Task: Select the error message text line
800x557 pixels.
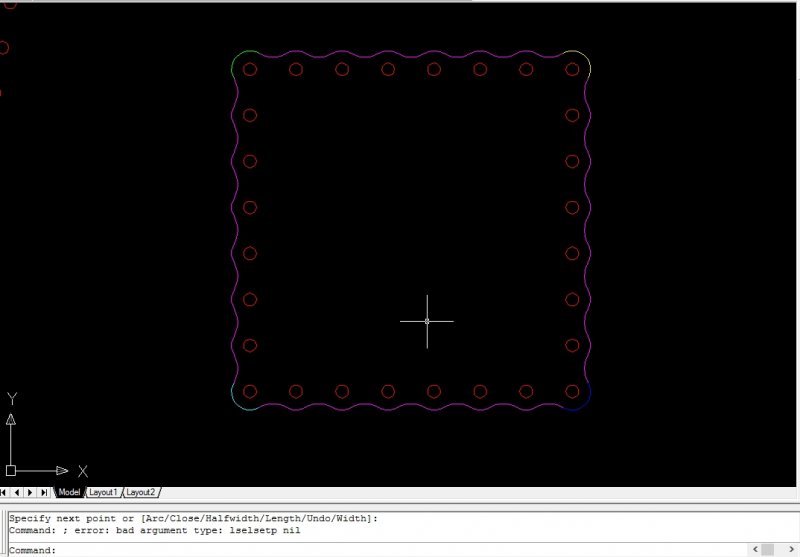Action: [x=155, y=530]
